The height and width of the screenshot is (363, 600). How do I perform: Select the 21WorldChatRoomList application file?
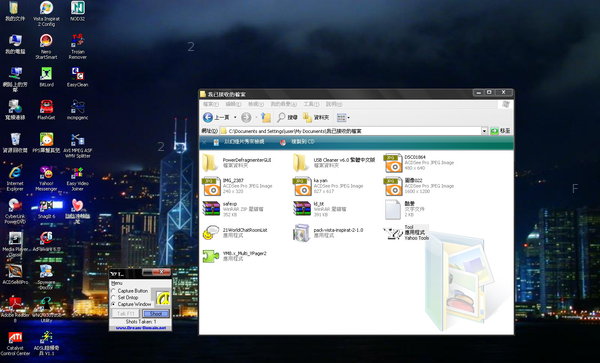coord(235,233)
